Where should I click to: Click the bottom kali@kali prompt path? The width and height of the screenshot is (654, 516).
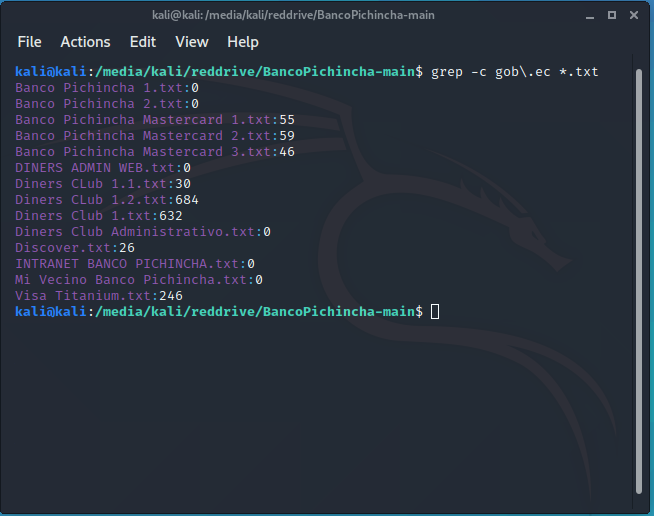(x=255, y=312)
